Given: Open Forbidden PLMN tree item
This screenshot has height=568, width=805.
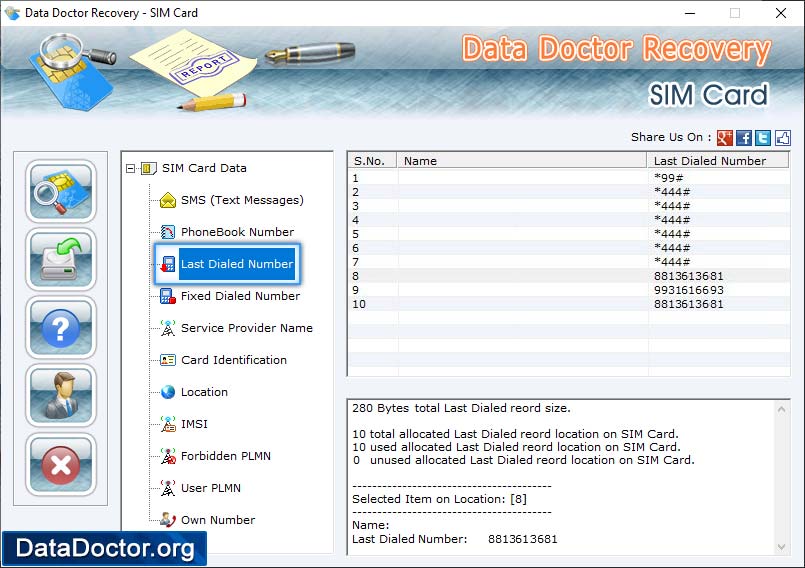Looking at the screenshot, I should (x=225, y=456).
